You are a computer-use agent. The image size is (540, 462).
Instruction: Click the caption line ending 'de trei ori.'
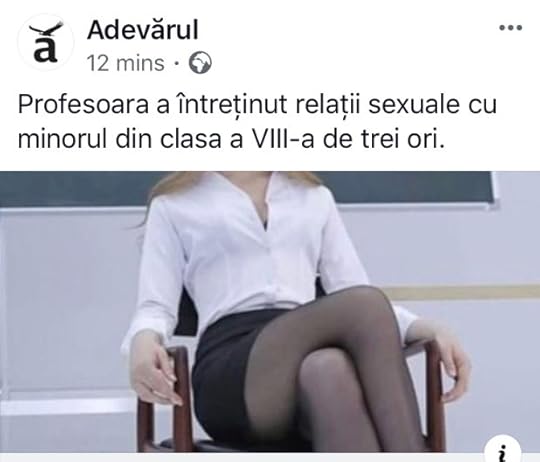pyautogui.click(x=231, y=139)
